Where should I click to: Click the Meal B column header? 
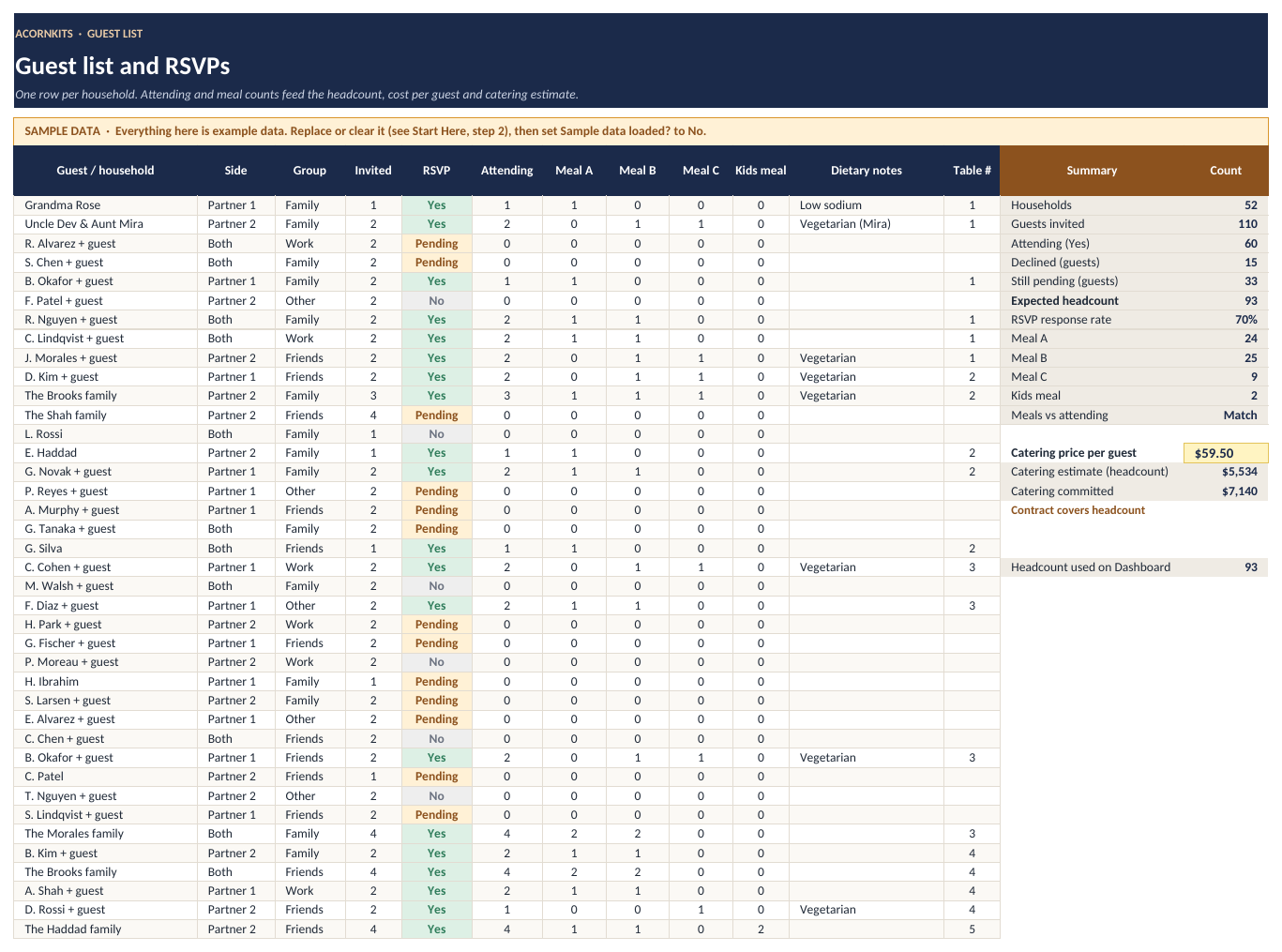638,171
